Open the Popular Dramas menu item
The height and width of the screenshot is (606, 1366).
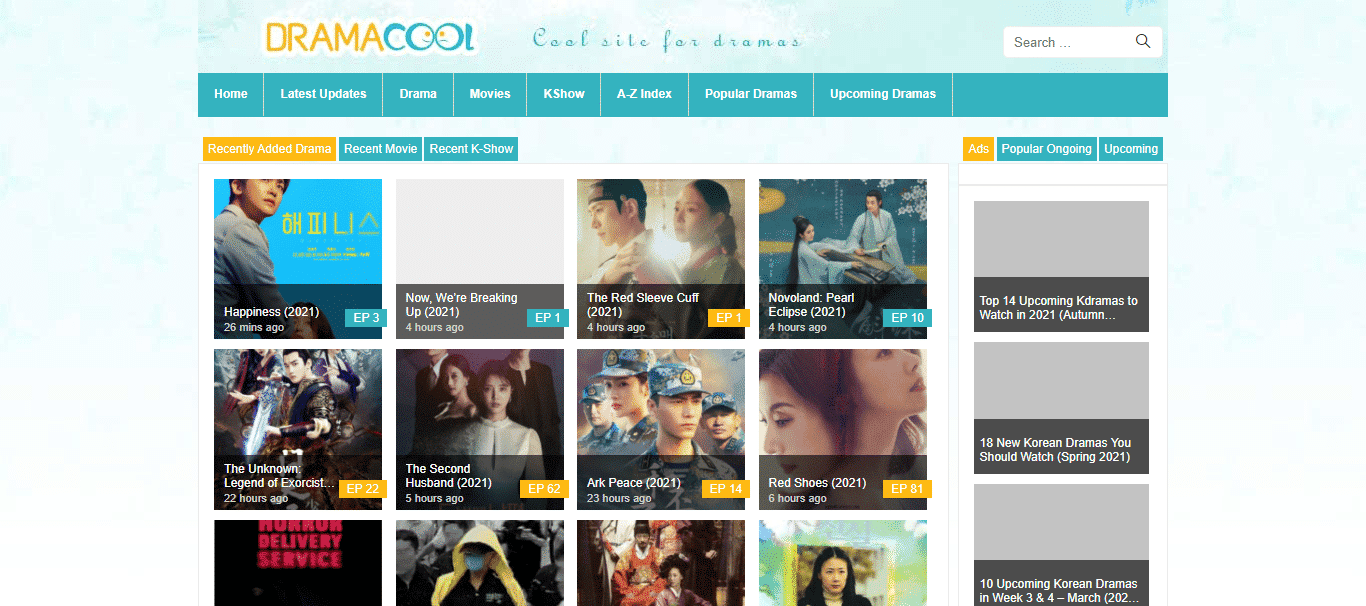[x=751, y=94]
